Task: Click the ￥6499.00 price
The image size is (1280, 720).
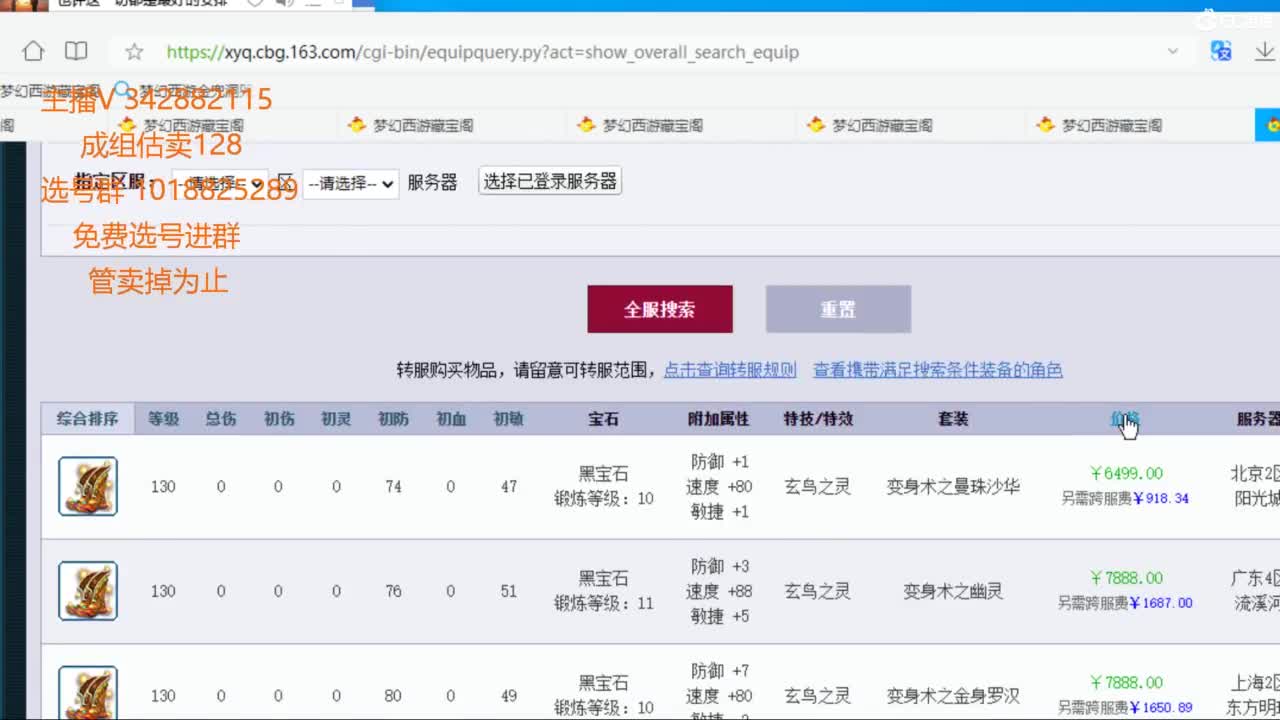Action: (1126, 473)
